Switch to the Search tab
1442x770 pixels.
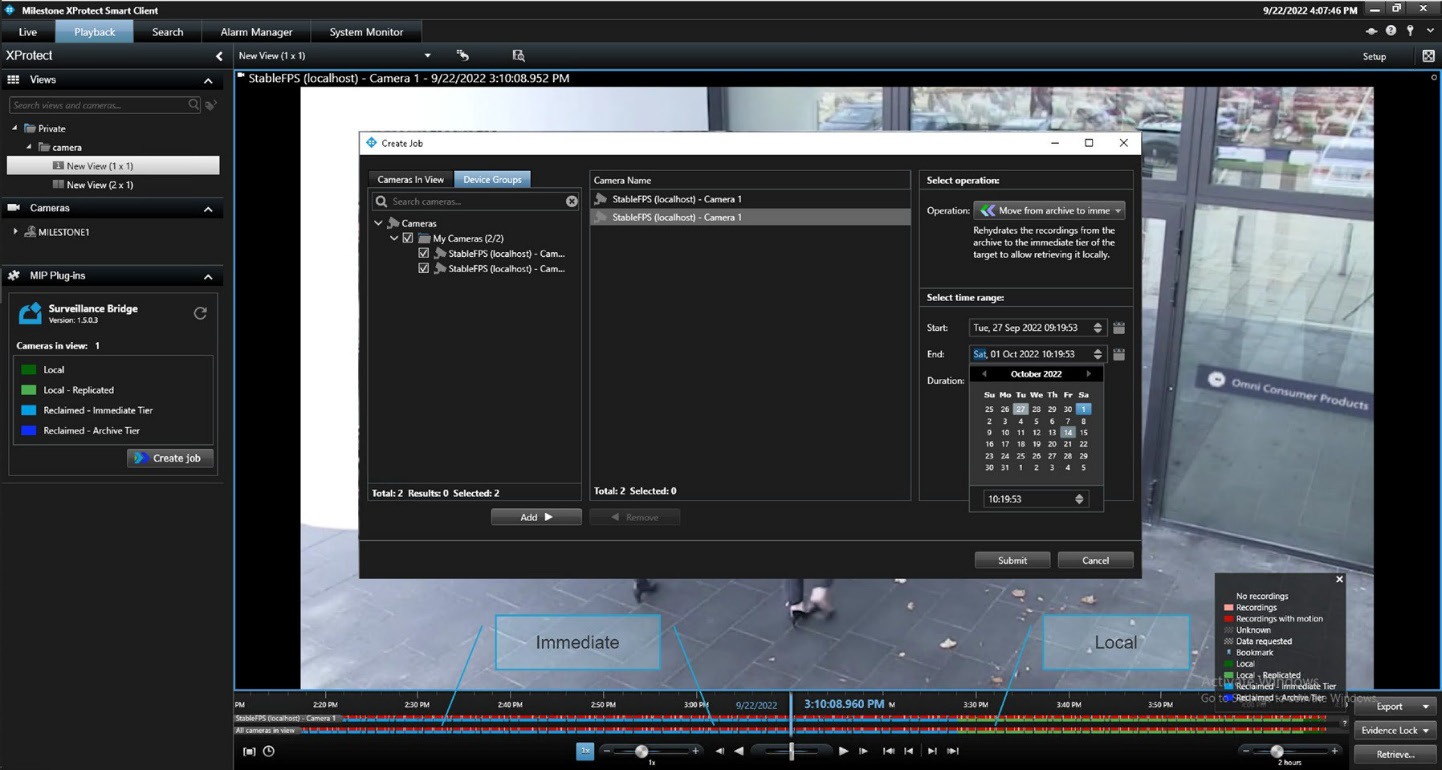[167, 32]
